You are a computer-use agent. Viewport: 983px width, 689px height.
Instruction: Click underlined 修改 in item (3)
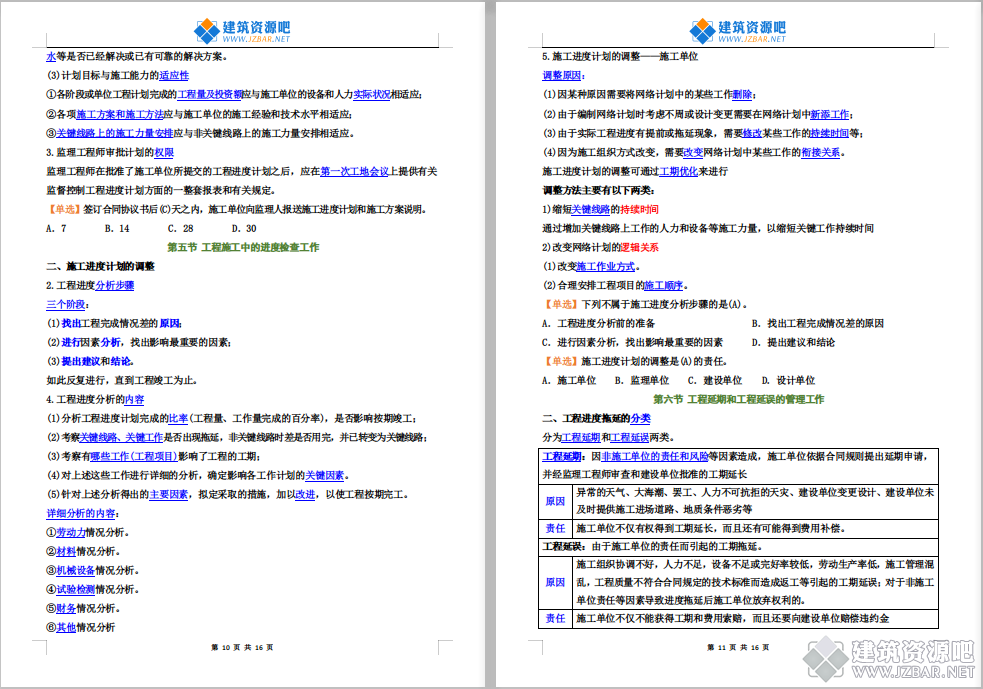[752, 134]
